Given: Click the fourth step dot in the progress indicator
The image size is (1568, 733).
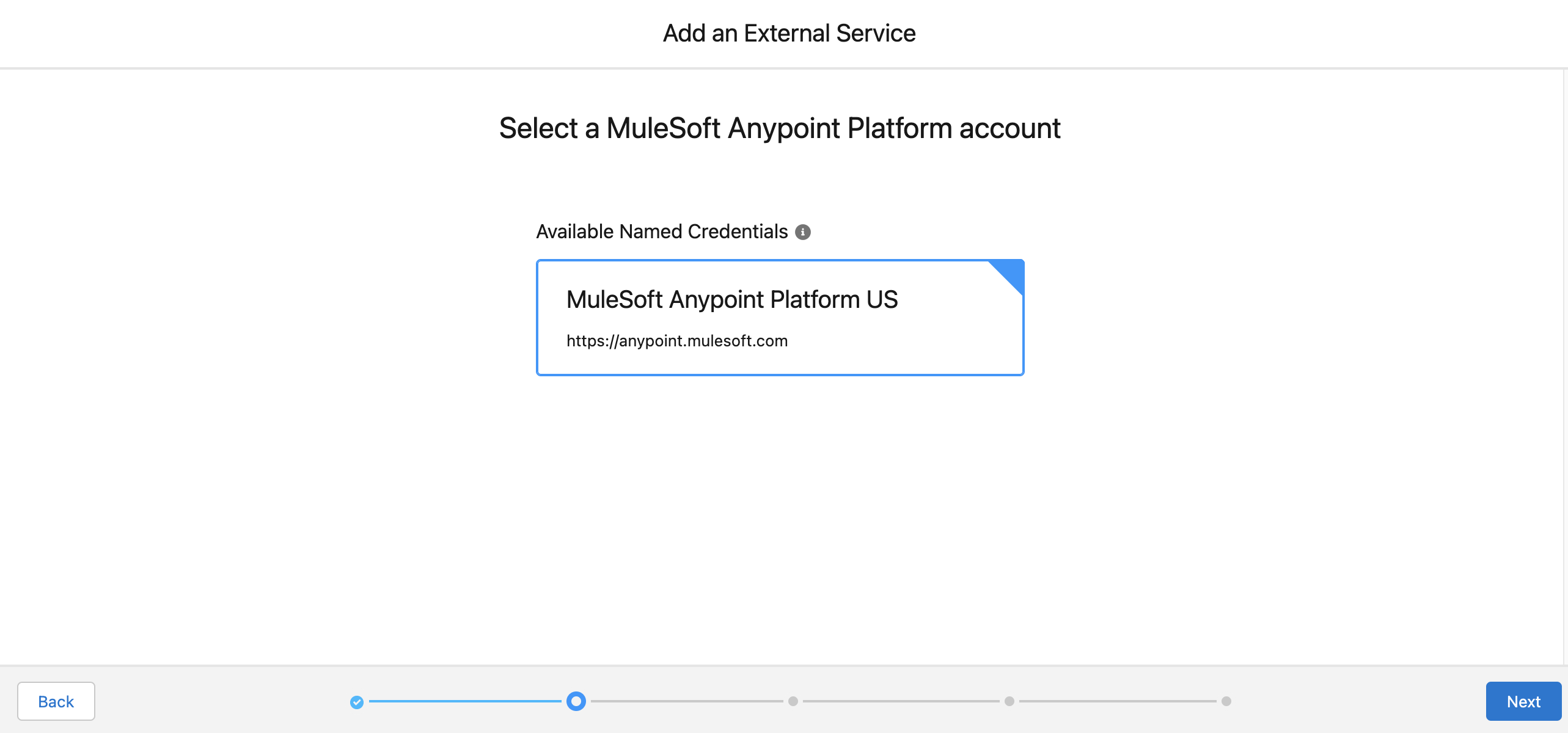Looking at the screenshot, I should pos(1009,702).
